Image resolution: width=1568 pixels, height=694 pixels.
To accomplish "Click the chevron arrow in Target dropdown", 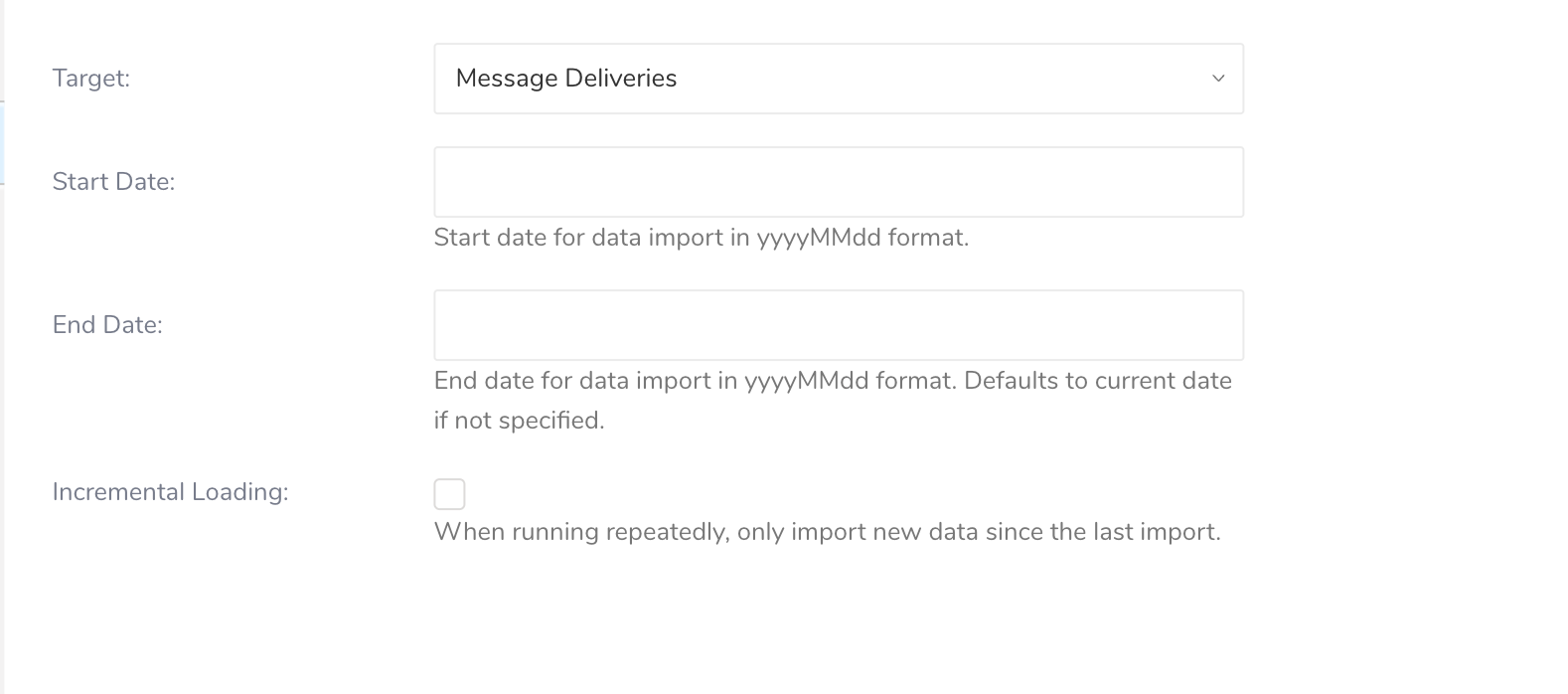I will 1218,79.
